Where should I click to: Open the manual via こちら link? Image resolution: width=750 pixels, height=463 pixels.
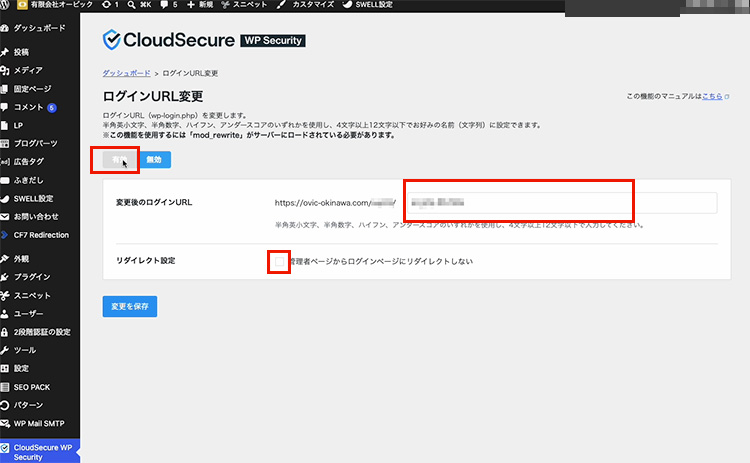coord(712,96)
